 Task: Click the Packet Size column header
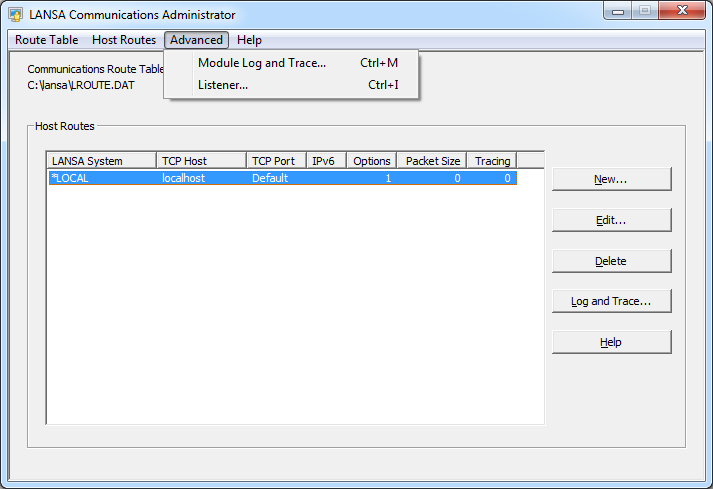coord(432,161)
